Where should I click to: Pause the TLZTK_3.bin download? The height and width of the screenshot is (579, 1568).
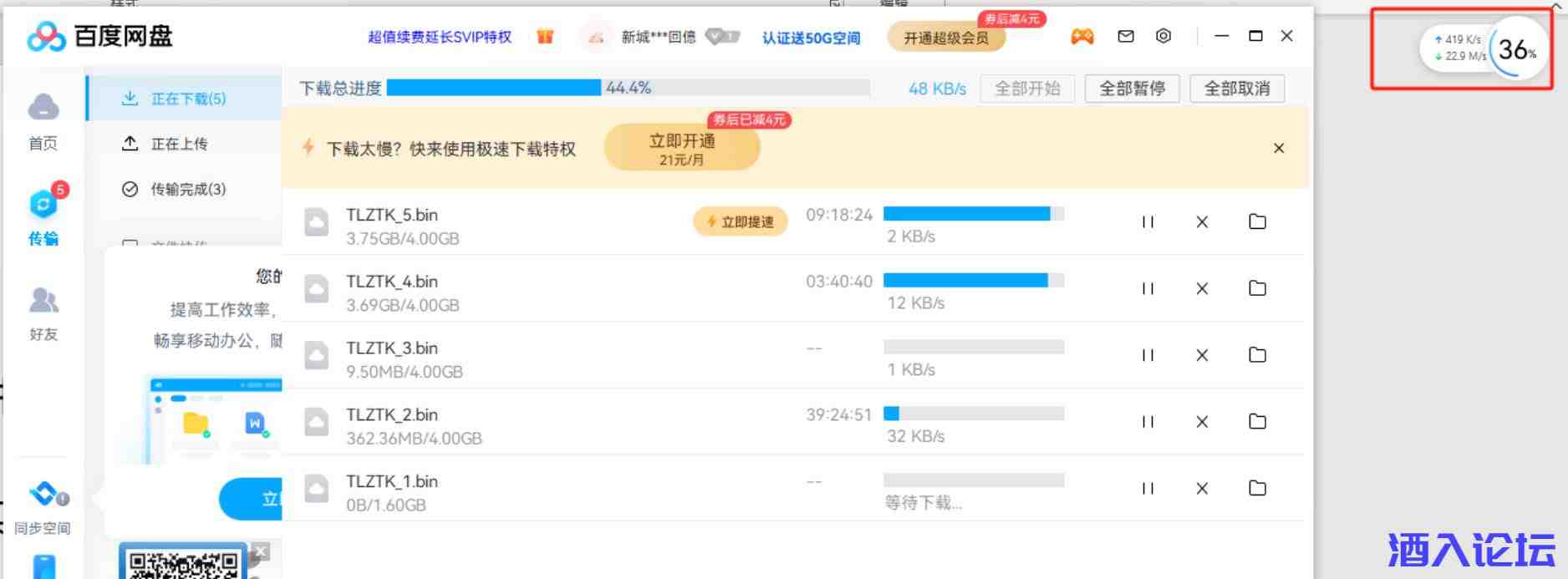(x=1148, y=355)
